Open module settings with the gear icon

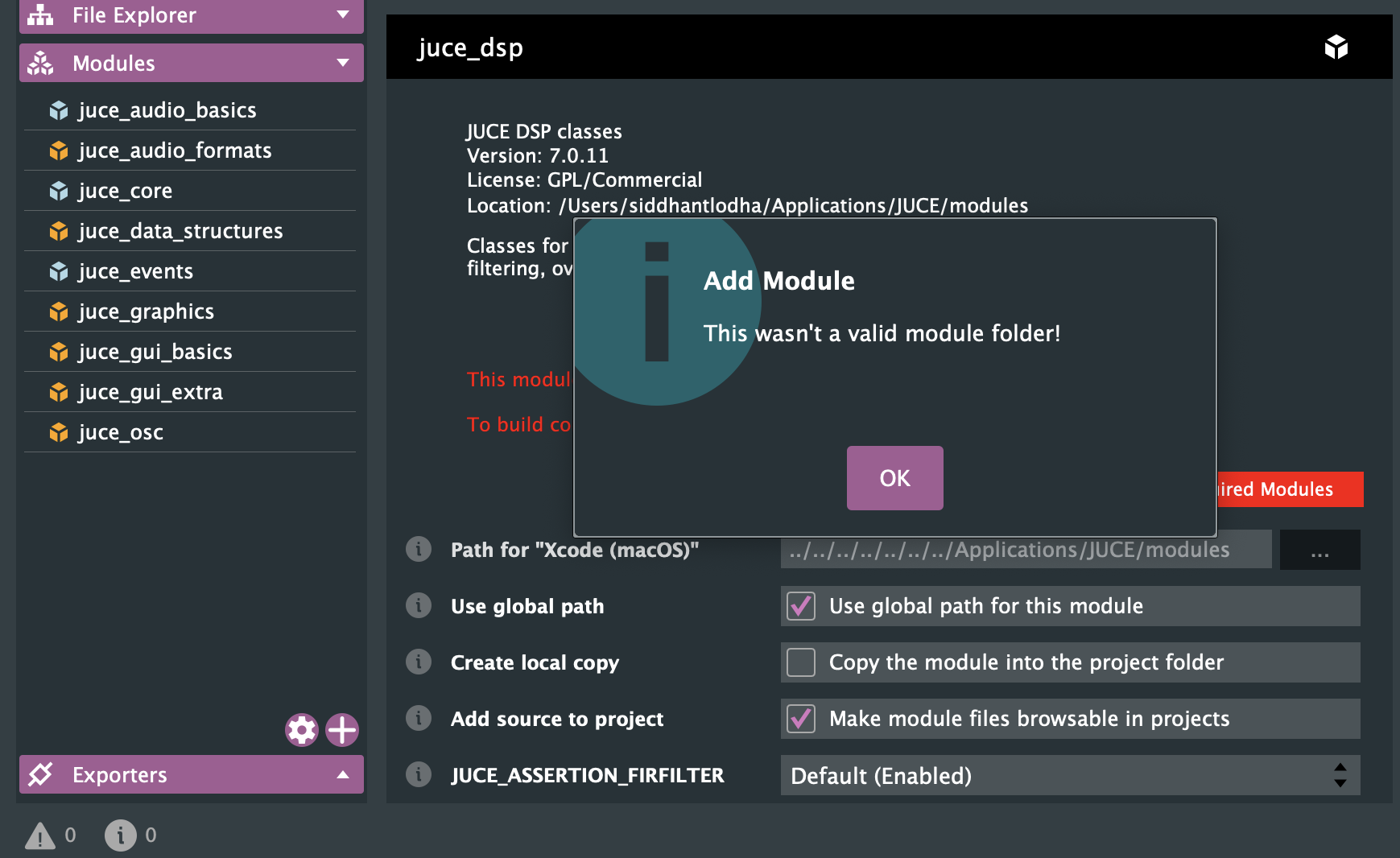(302, 730)
